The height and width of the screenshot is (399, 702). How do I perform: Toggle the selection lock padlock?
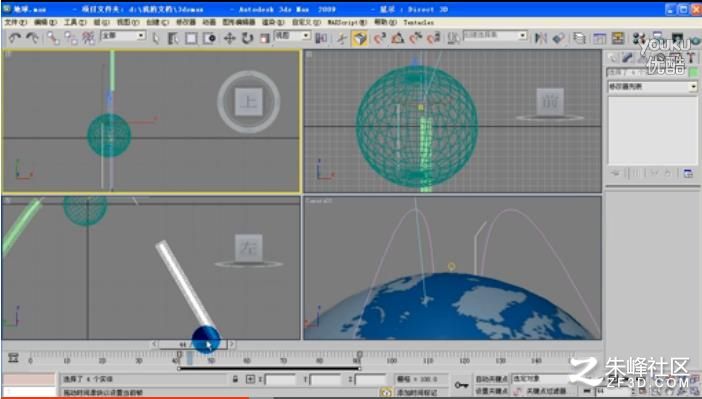[235, 379]
